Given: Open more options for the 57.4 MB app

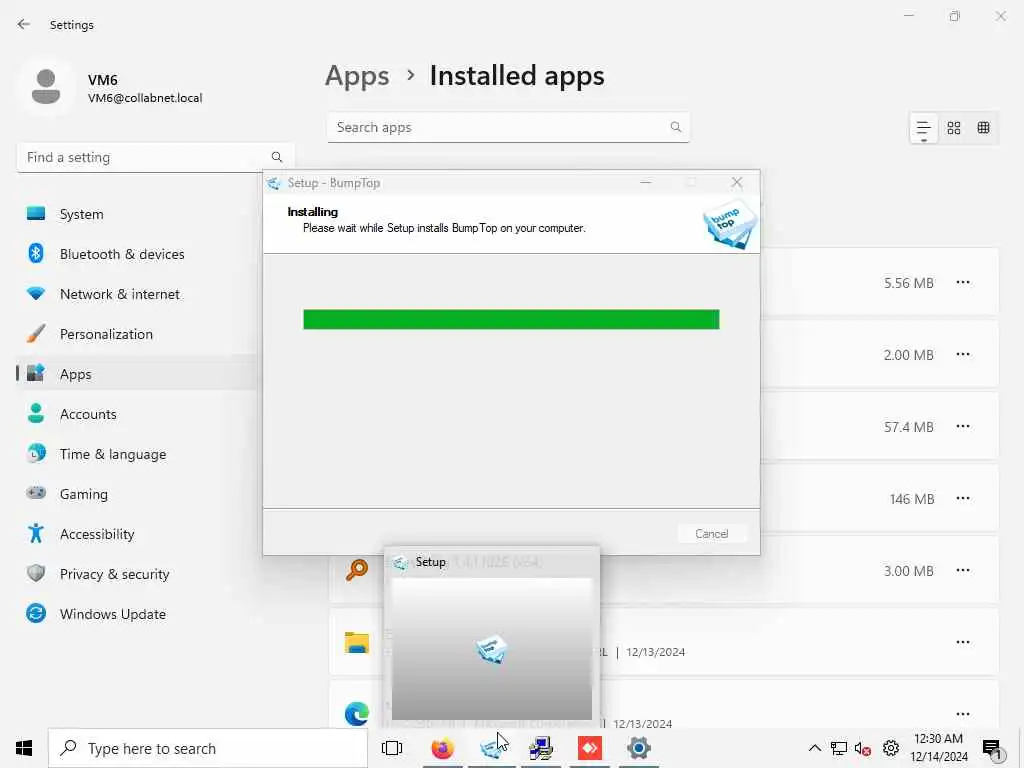Looking at the screenshot, I should 963,426.
